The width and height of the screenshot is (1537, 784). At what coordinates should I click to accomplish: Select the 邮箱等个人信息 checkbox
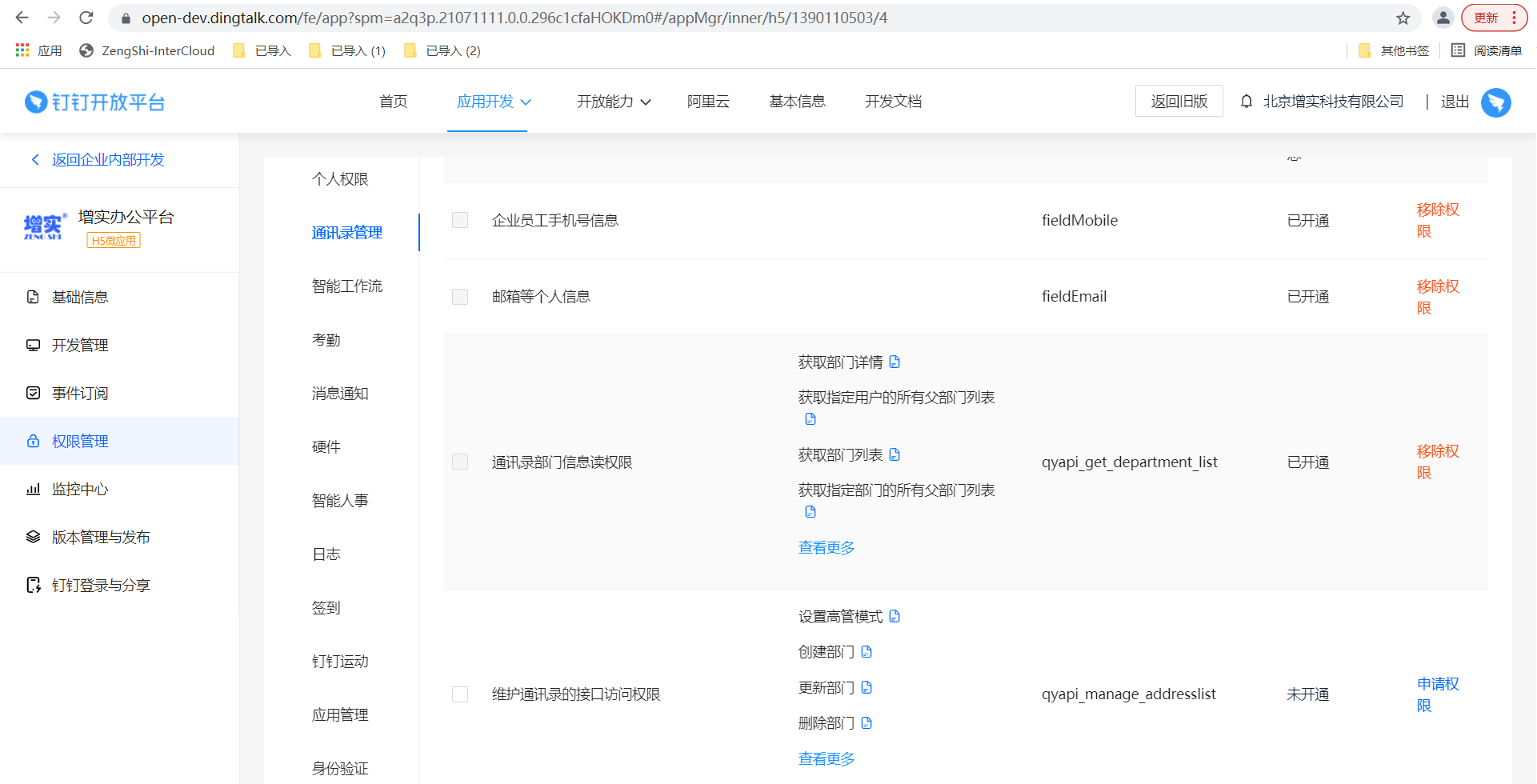(460, 297)
